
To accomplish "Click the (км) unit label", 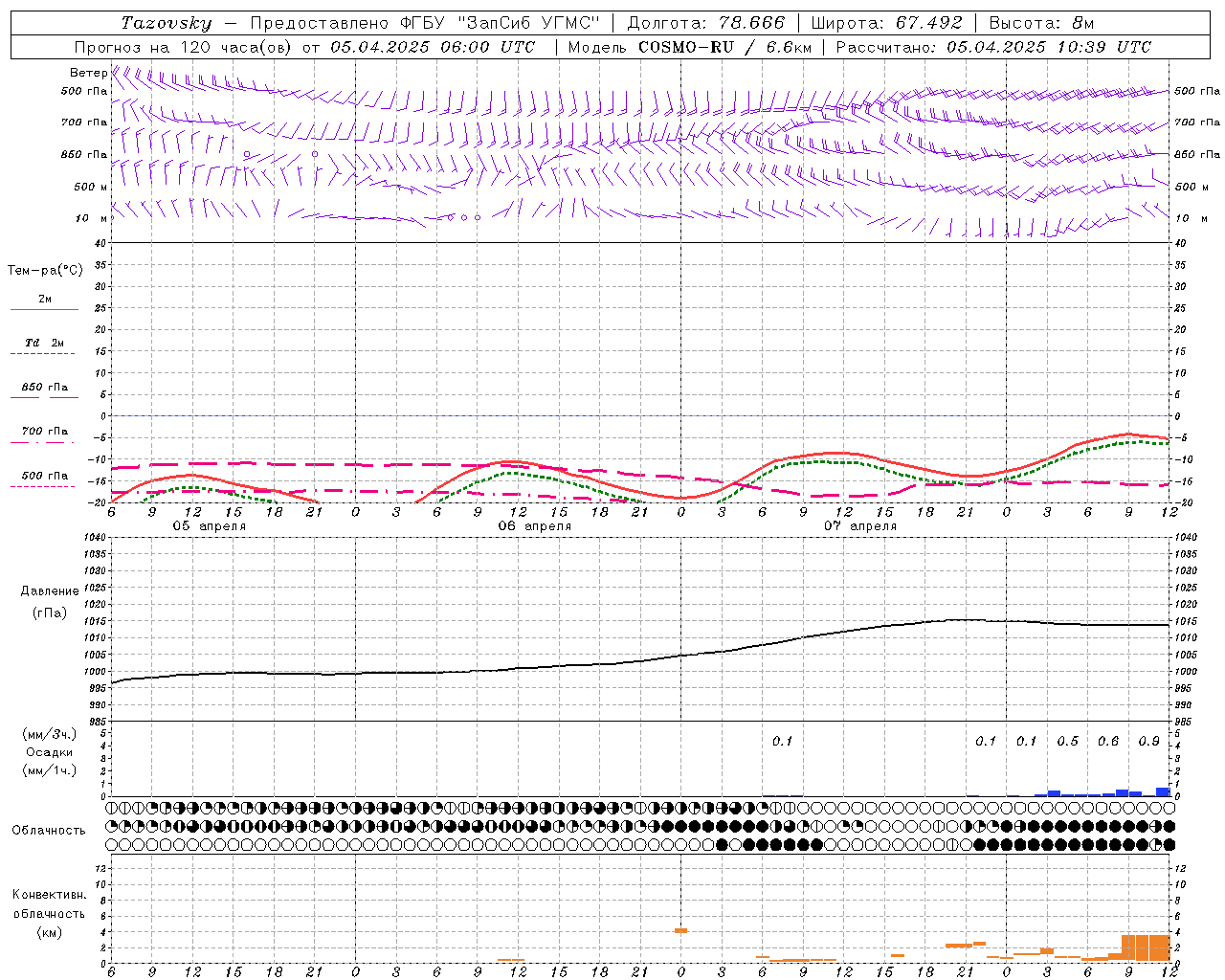I will pyautogui.click(x=49, y=932).
